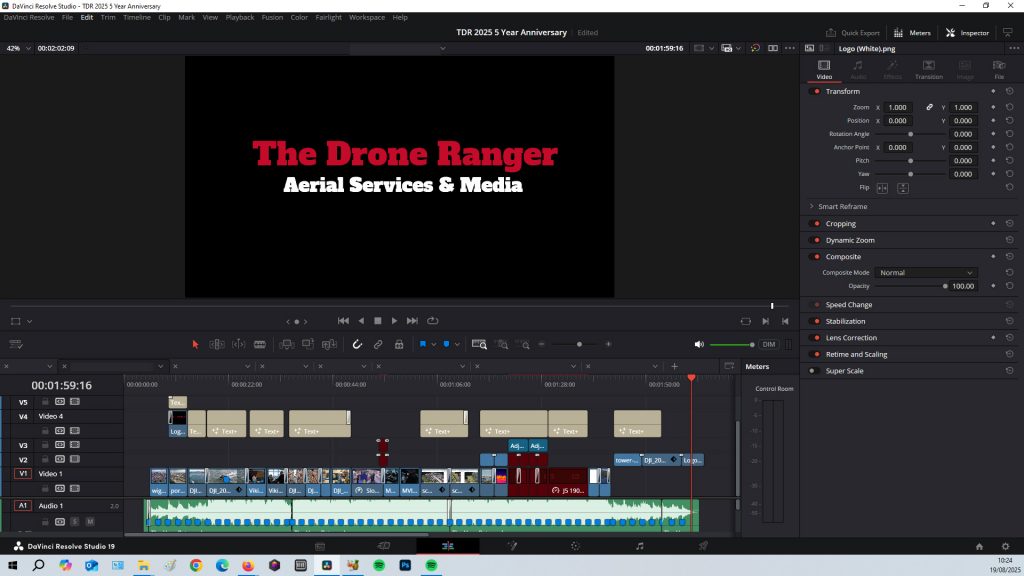Disable the Transform section toggle
1024x576 pixels.
click(815, 91)
